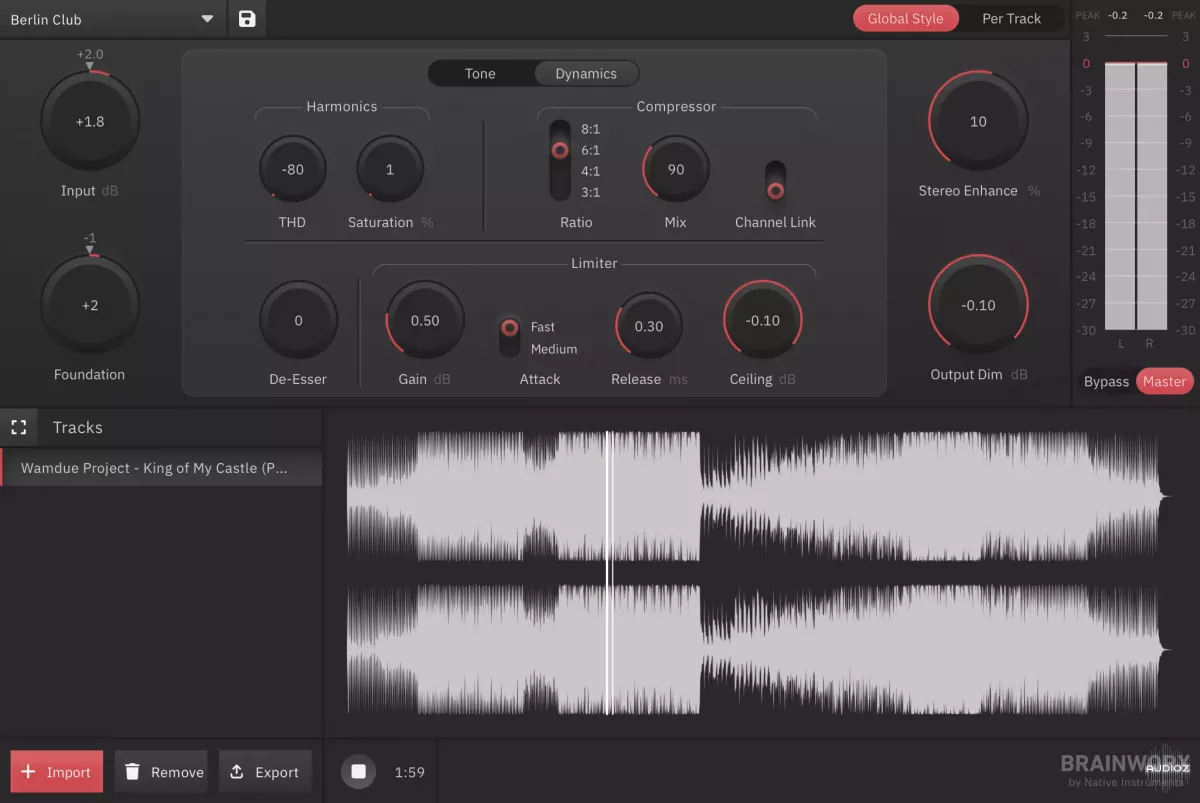Click the Tracks panel header
This screenshot has height=803, width=1200.
[78, 427]
